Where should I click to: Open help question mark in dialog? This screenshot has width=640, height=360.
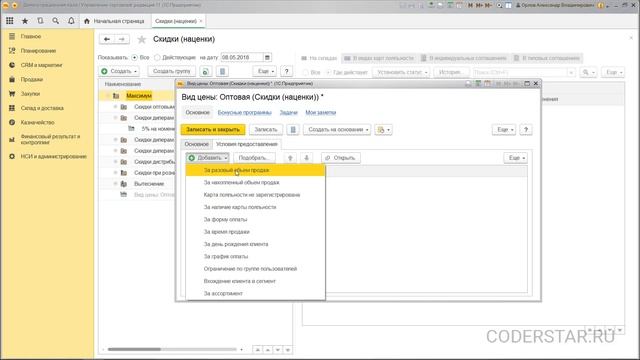coord(526,130)
